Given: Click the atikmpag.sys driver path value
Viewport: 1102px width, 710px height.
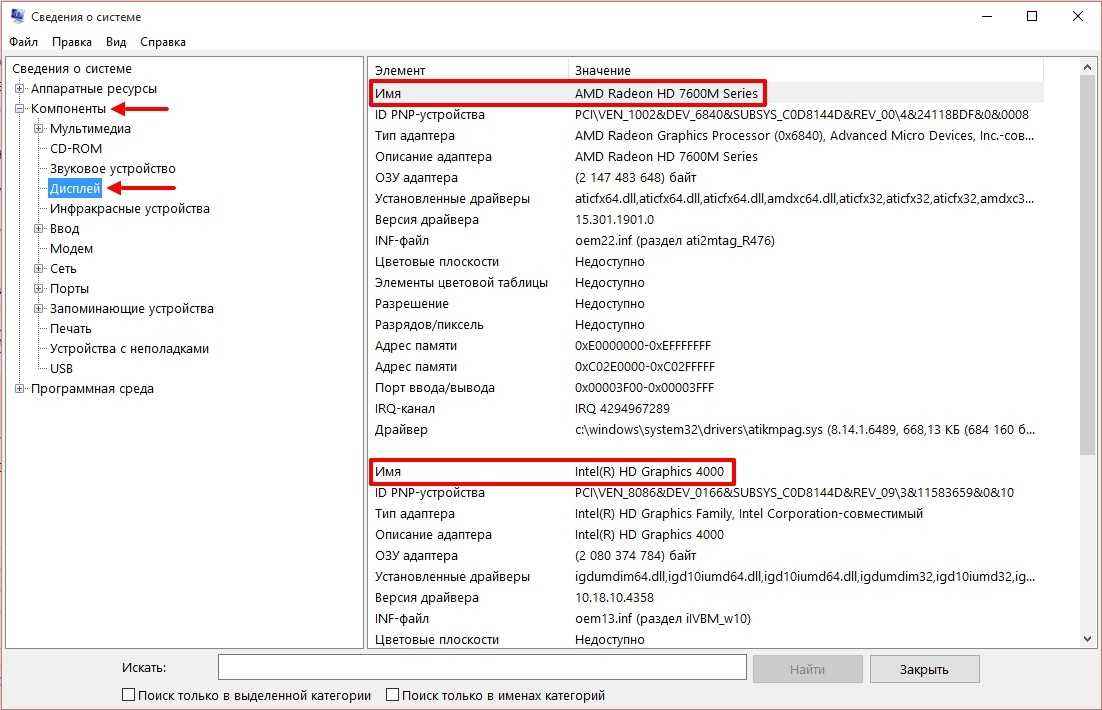Looking at the screenshot, I should coord(805,430).
